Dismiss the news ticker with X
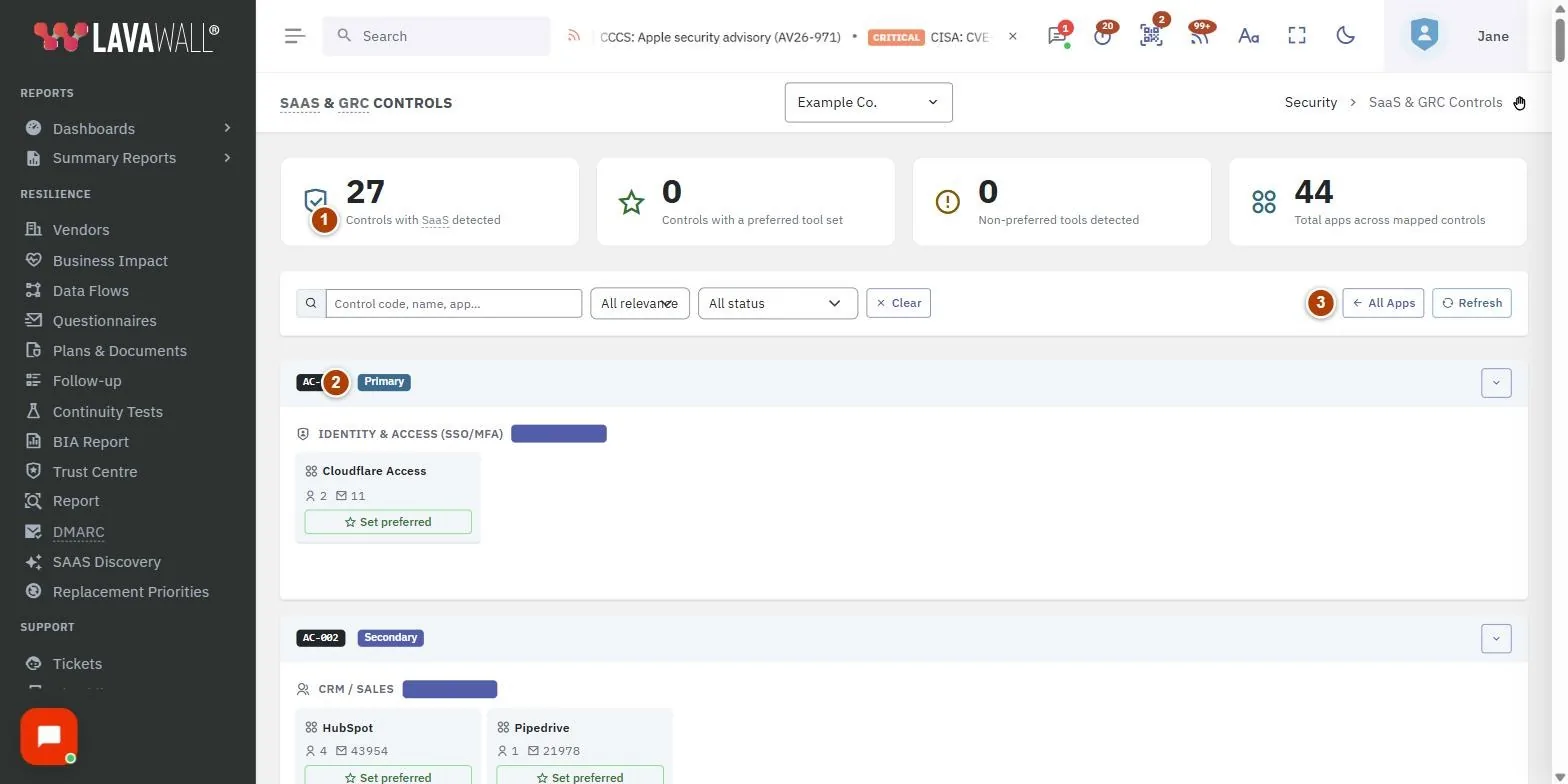Image resolution: width=1568 pixels, height=784 pixels. [x=1012, y=36]
